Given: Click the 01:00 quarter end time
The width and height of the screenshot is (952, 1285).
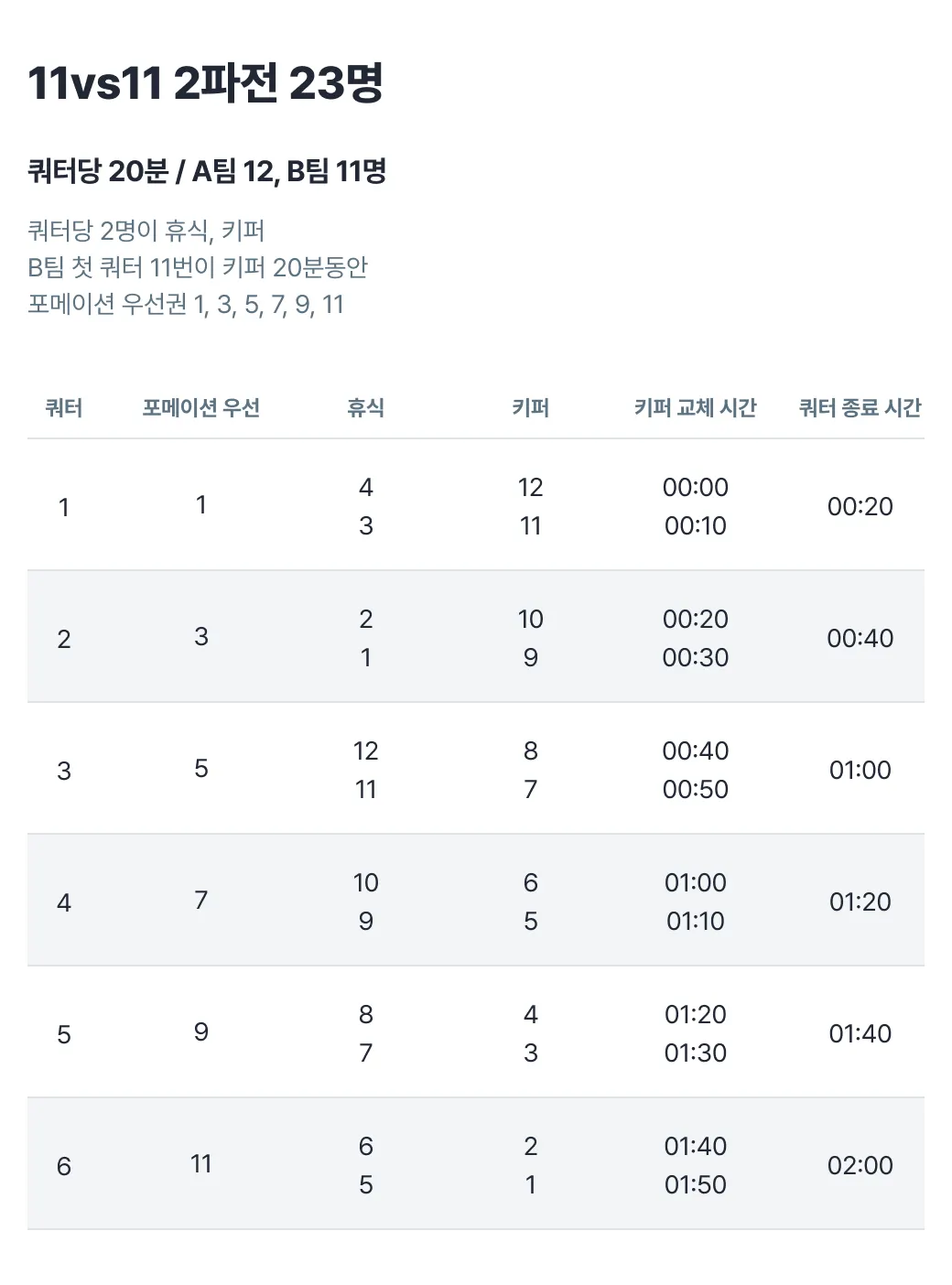Looking at the screenshot, I should pos(860,771).
